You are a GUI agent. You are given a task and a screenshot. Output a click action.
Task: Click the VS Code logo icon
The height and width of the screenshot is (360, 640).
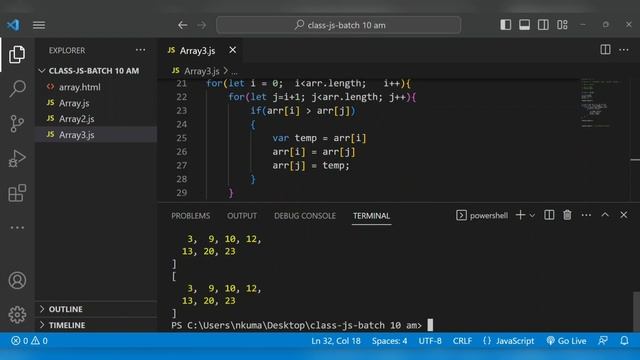[13, 25]
